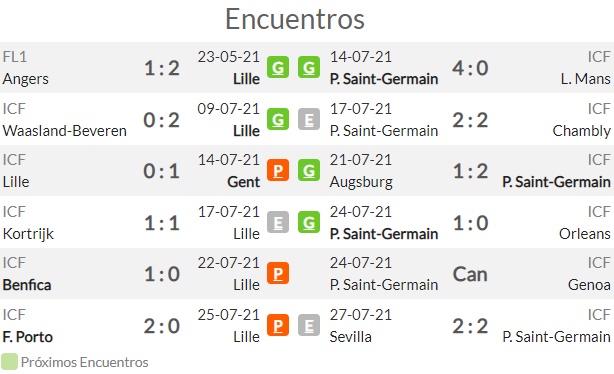Open the Waasland-Beveren team link
The image size is (614, 374).
click(x=65, y=131)
